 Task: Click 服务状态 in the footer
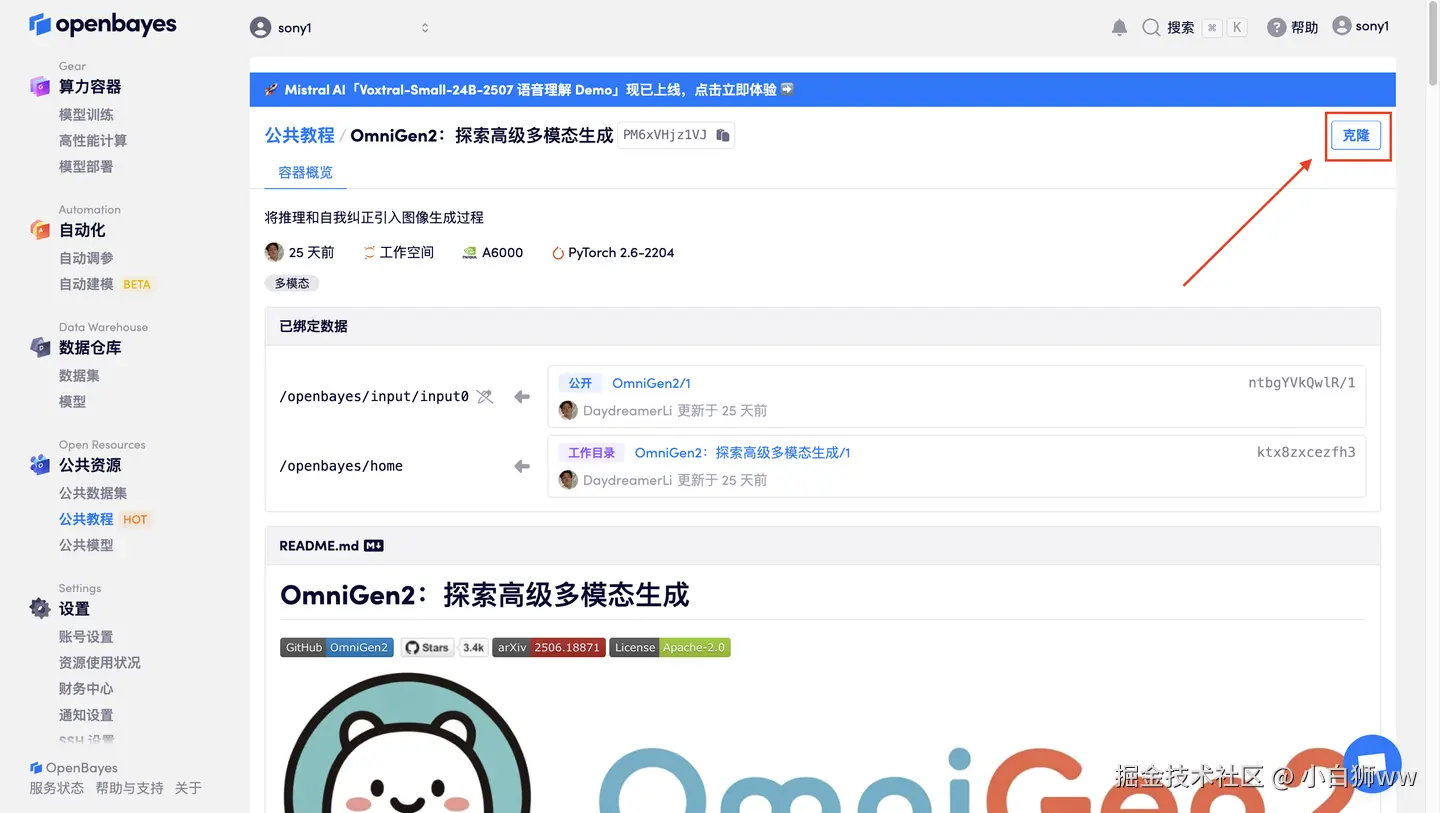coord(57,788)
